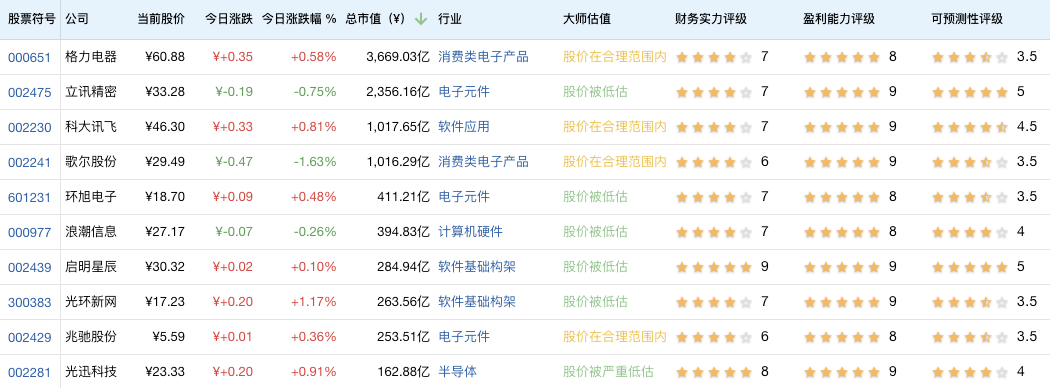Click 股价在合理范围内 valuation for 格力电器
The image size is (1050, 388).
click(615, 57)
